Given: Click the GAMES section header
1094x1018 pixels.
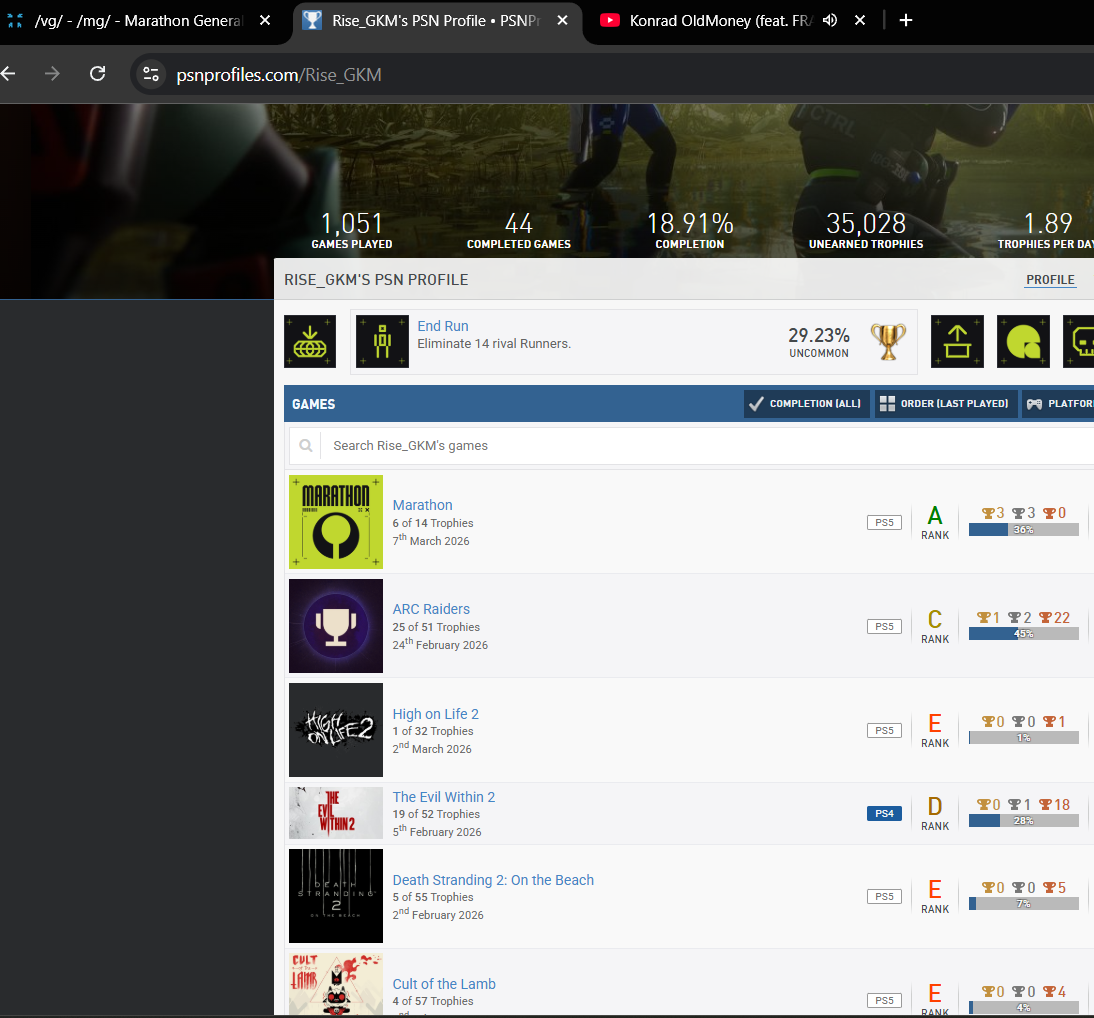Looking at the screenshot, I should click(x=313, y=404).
